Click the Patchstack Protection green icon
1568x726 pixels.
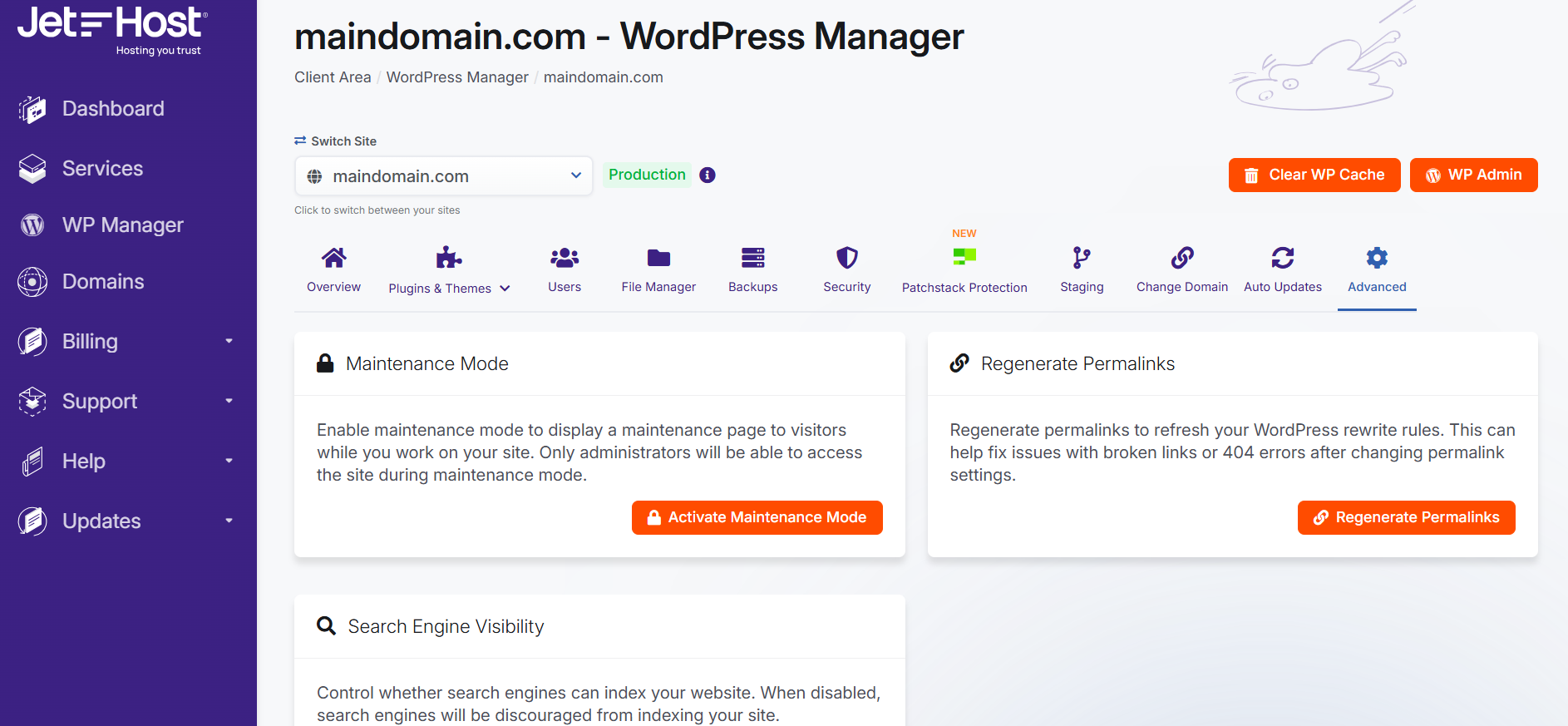tap(964, 256)
